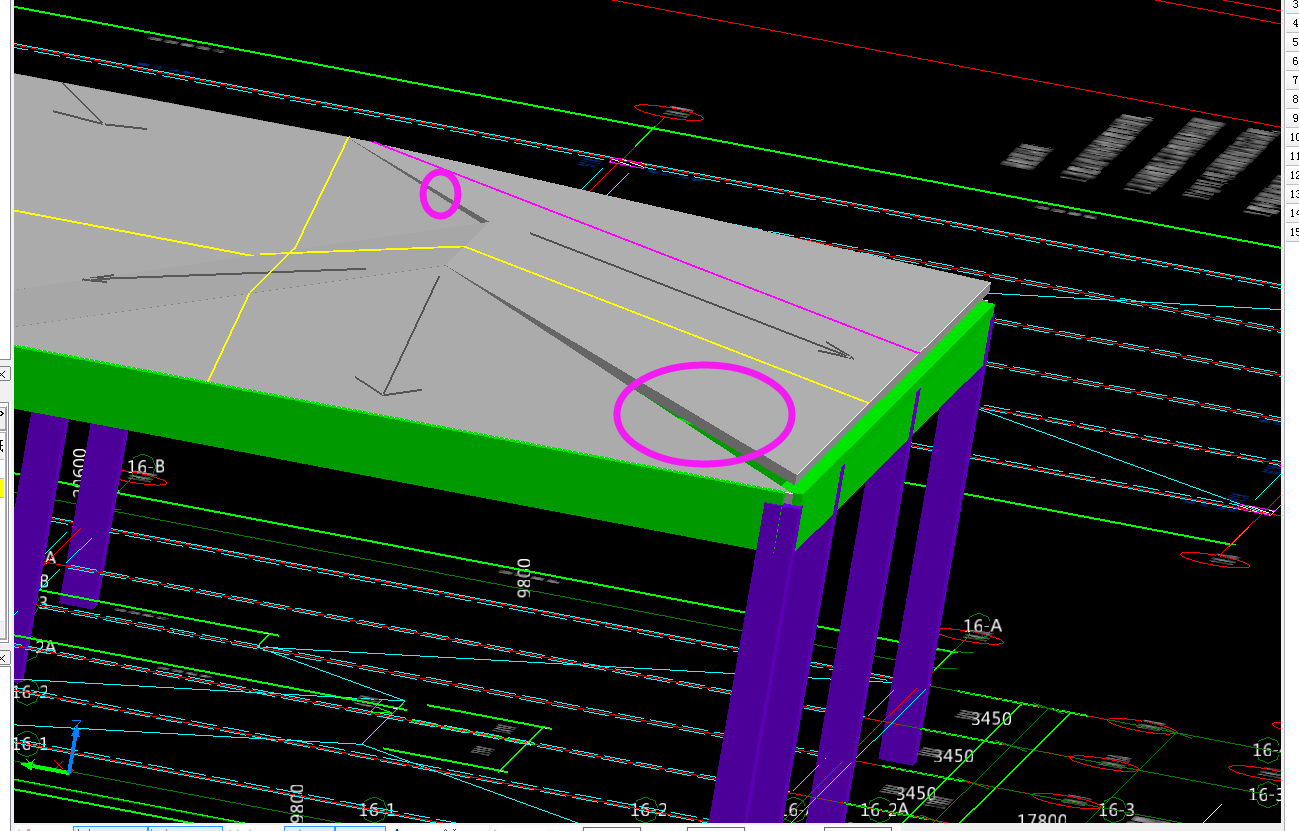The image size is (1299, 831).
Task: Click the 16-2A grid axis label
Action: [884, 810]
